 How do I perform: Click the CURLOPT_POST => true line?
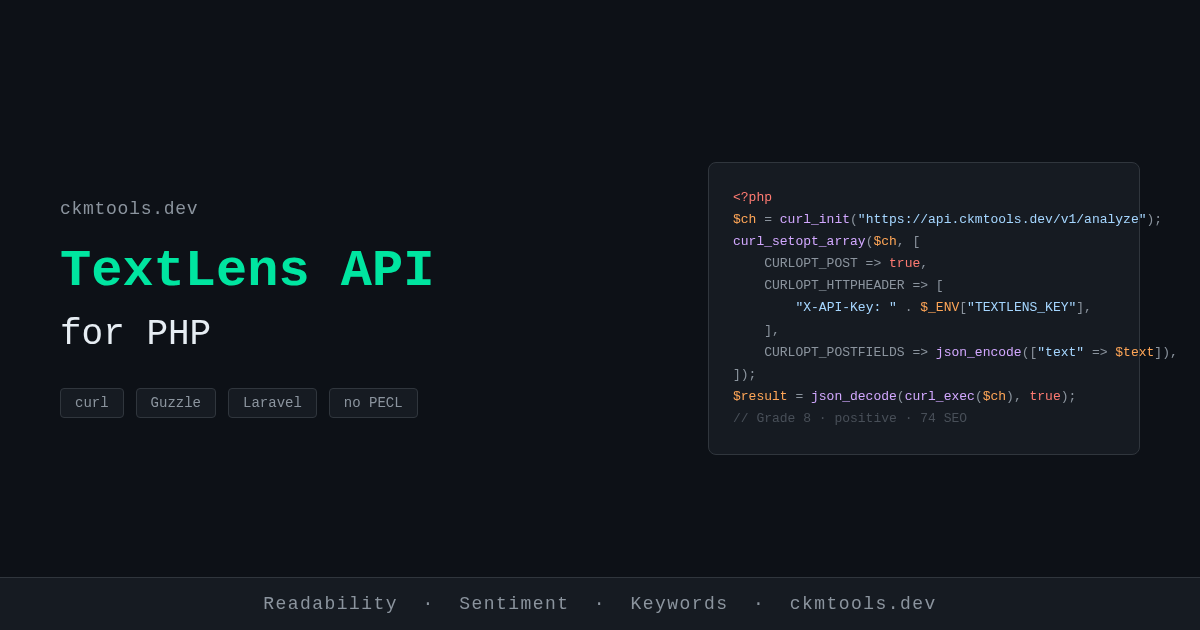(846, 264)
